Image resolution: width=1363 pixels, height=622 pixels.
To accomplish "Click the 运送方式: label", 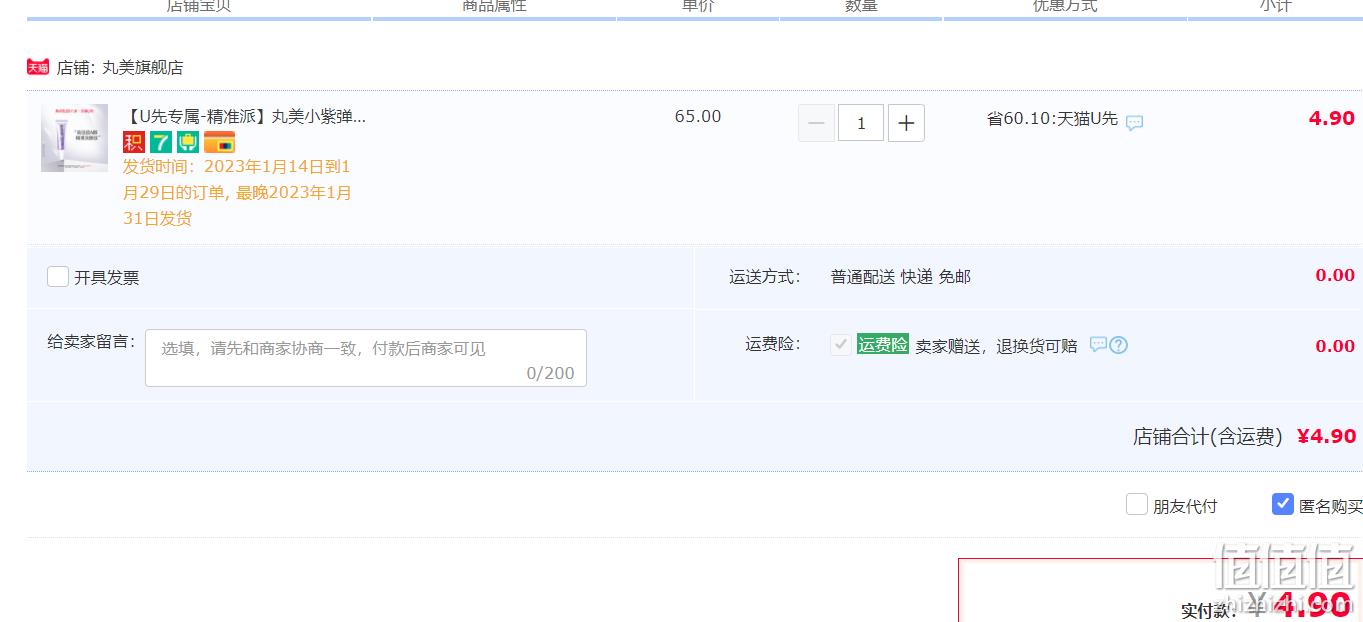I will coord(765,277).
